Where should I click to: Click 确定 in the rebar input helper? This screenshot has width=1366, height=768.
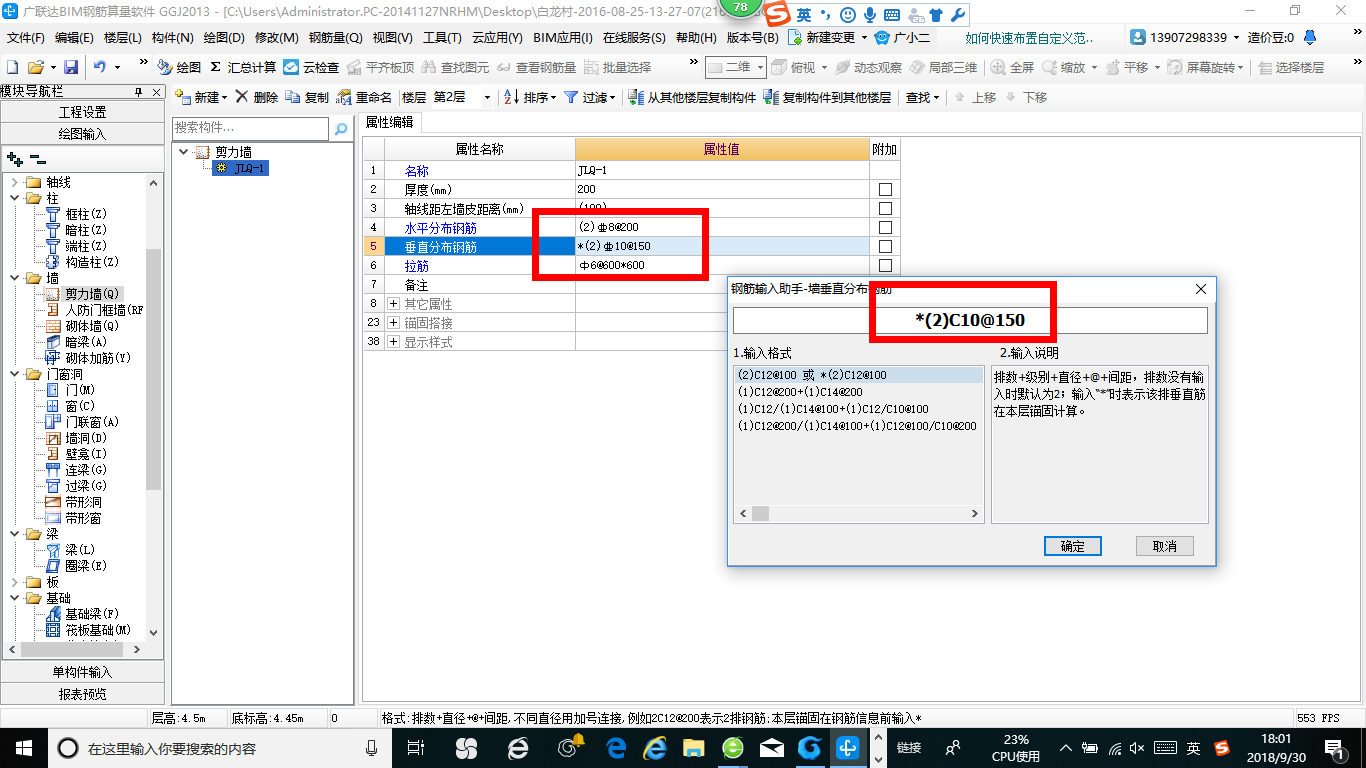(x=1072, y=546)
